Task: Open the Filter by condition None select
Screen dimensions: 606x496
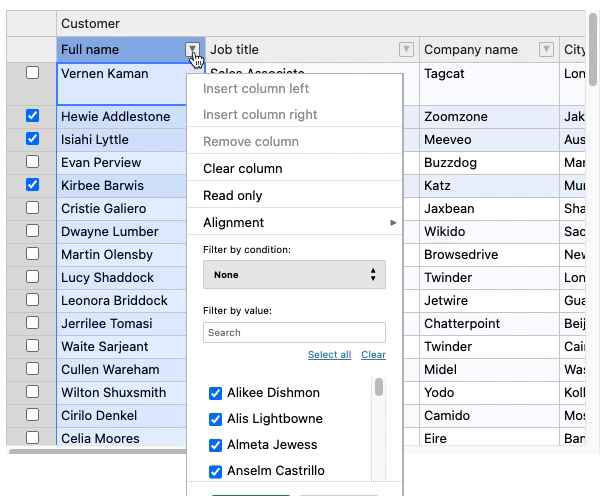Action: [x=294, y=274]
